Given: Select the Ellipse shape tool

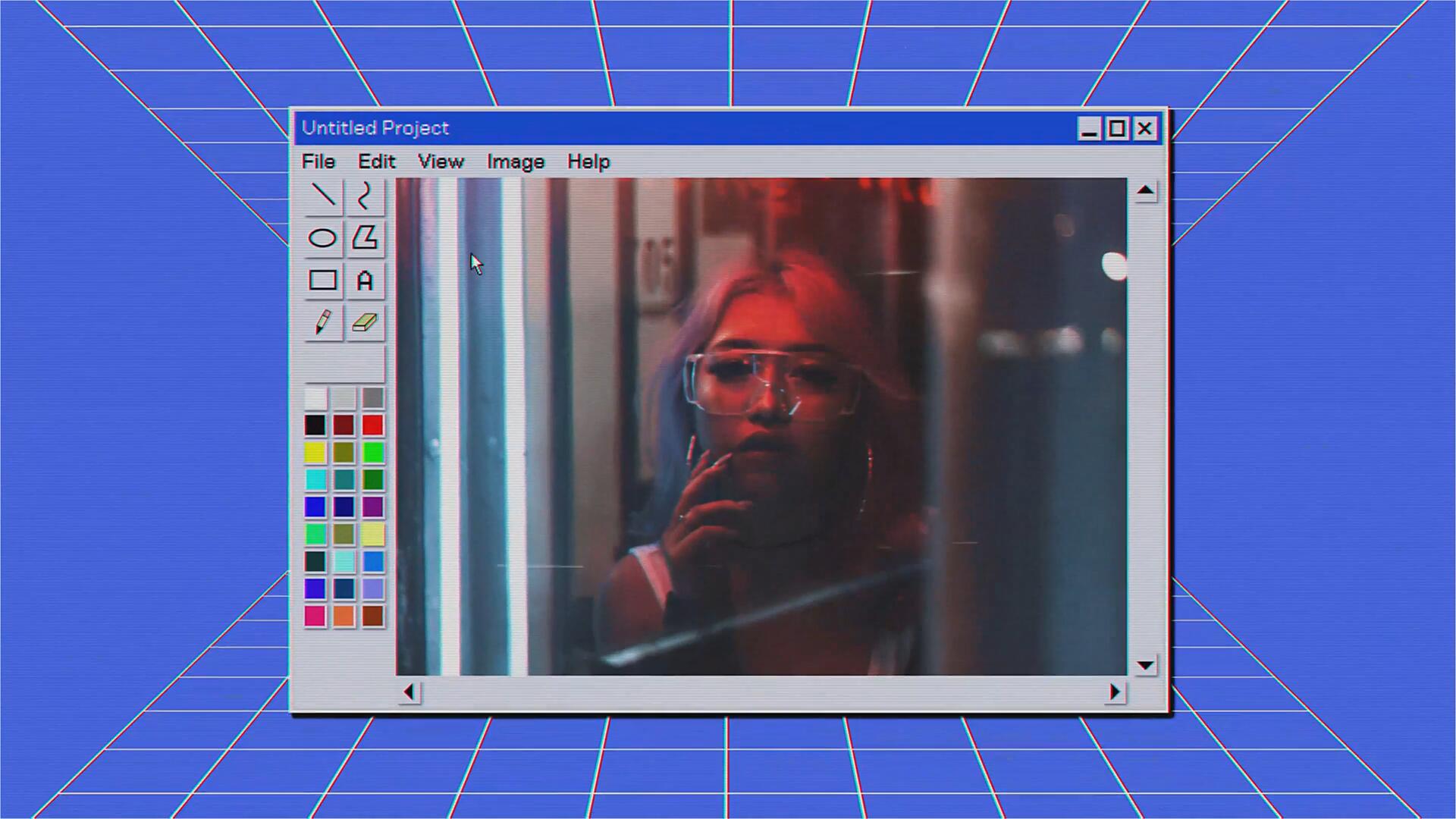Looking at the screenshot, I should tap(323, 238).
